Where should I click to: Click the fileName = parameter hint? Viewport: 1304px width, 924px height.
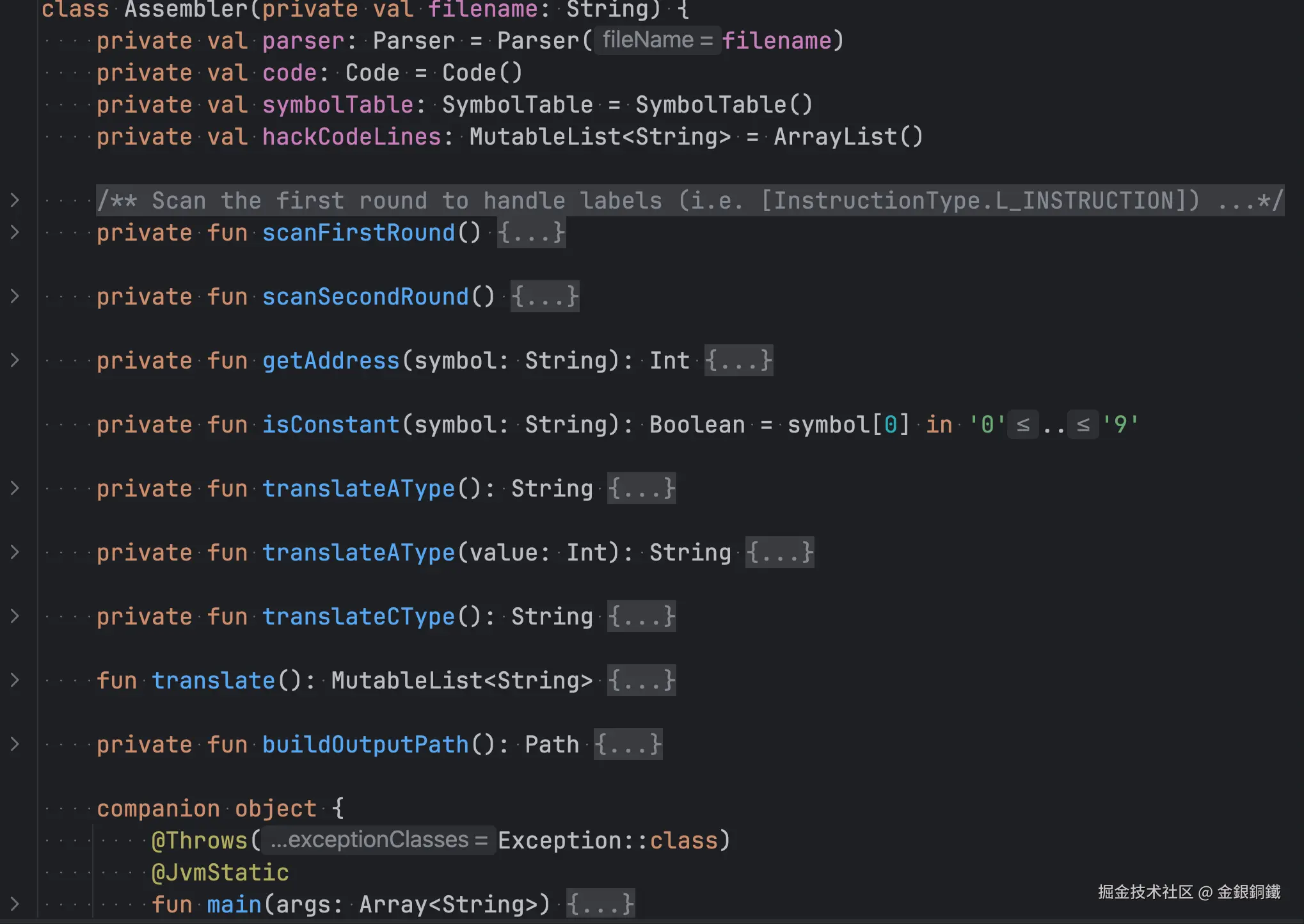[657, 40]
